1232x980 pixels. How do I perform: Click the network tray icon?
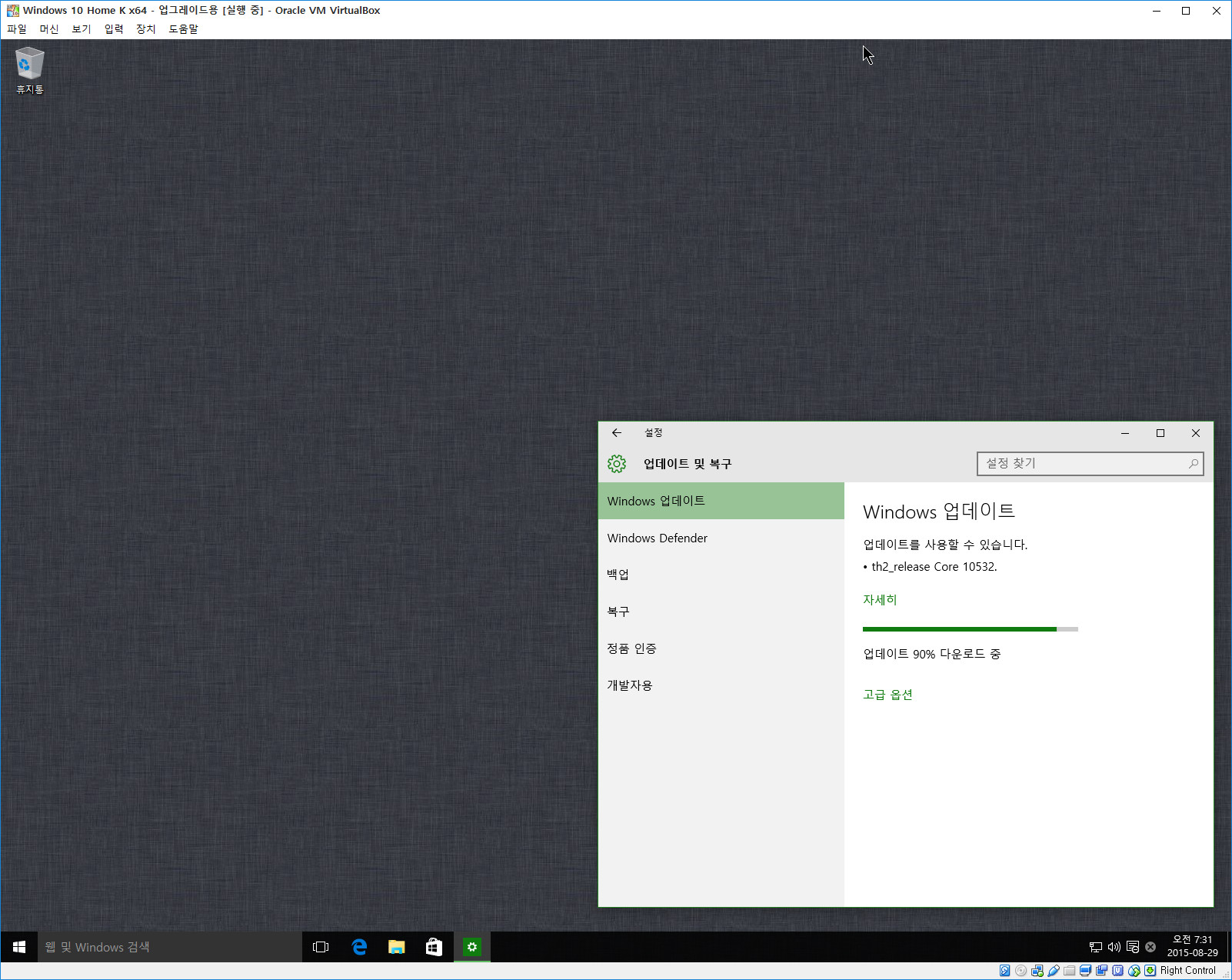pos(1096,947)
